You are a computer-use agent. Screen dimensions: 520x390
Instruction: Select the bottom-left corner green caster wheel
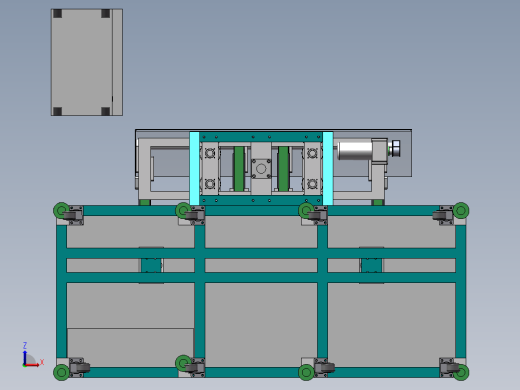(61, 372)
